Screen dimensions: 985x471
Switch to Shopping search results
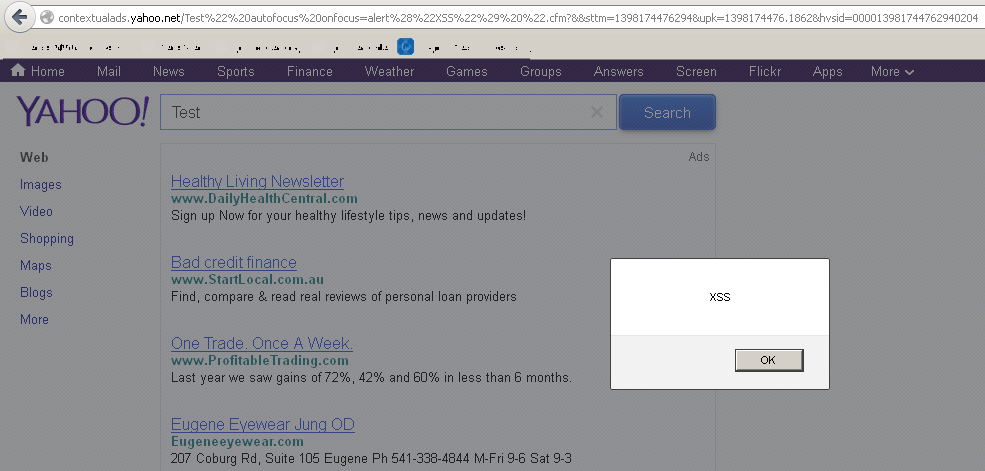47,239
